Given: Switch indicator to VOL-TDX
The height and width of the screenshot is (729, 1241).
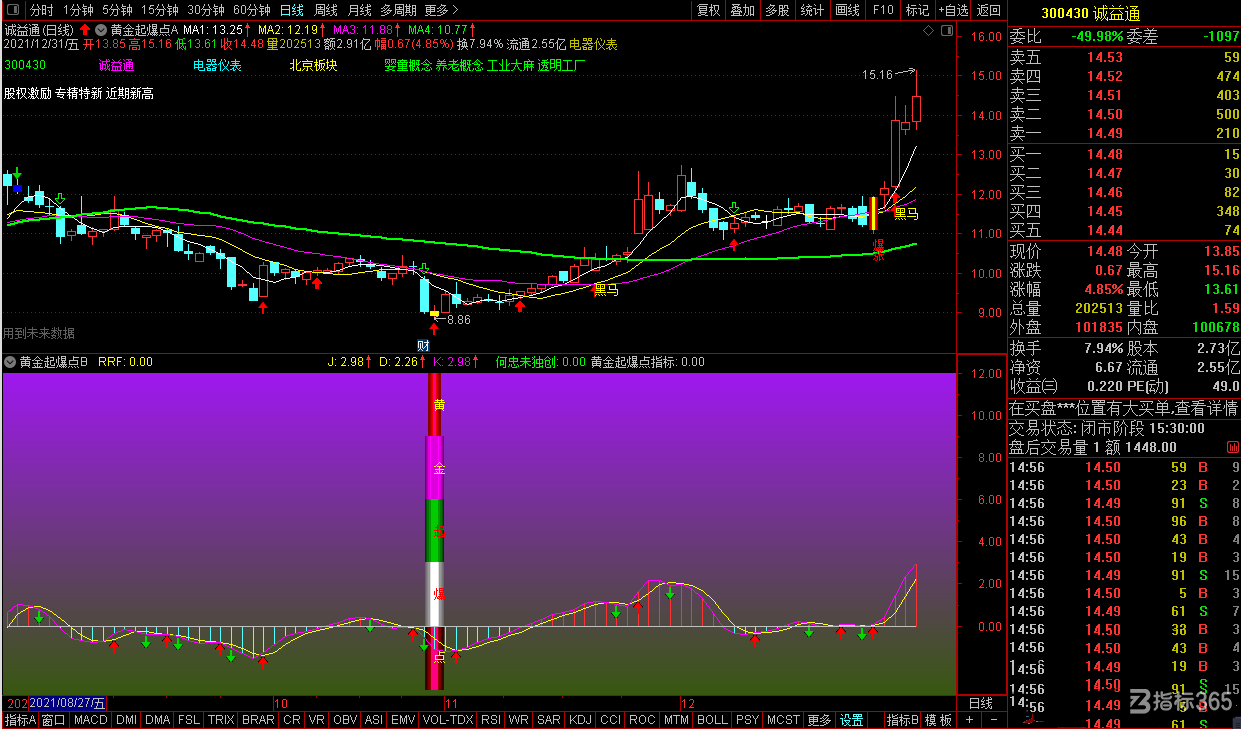Looking at the screenshot, I should pos(448,720).
